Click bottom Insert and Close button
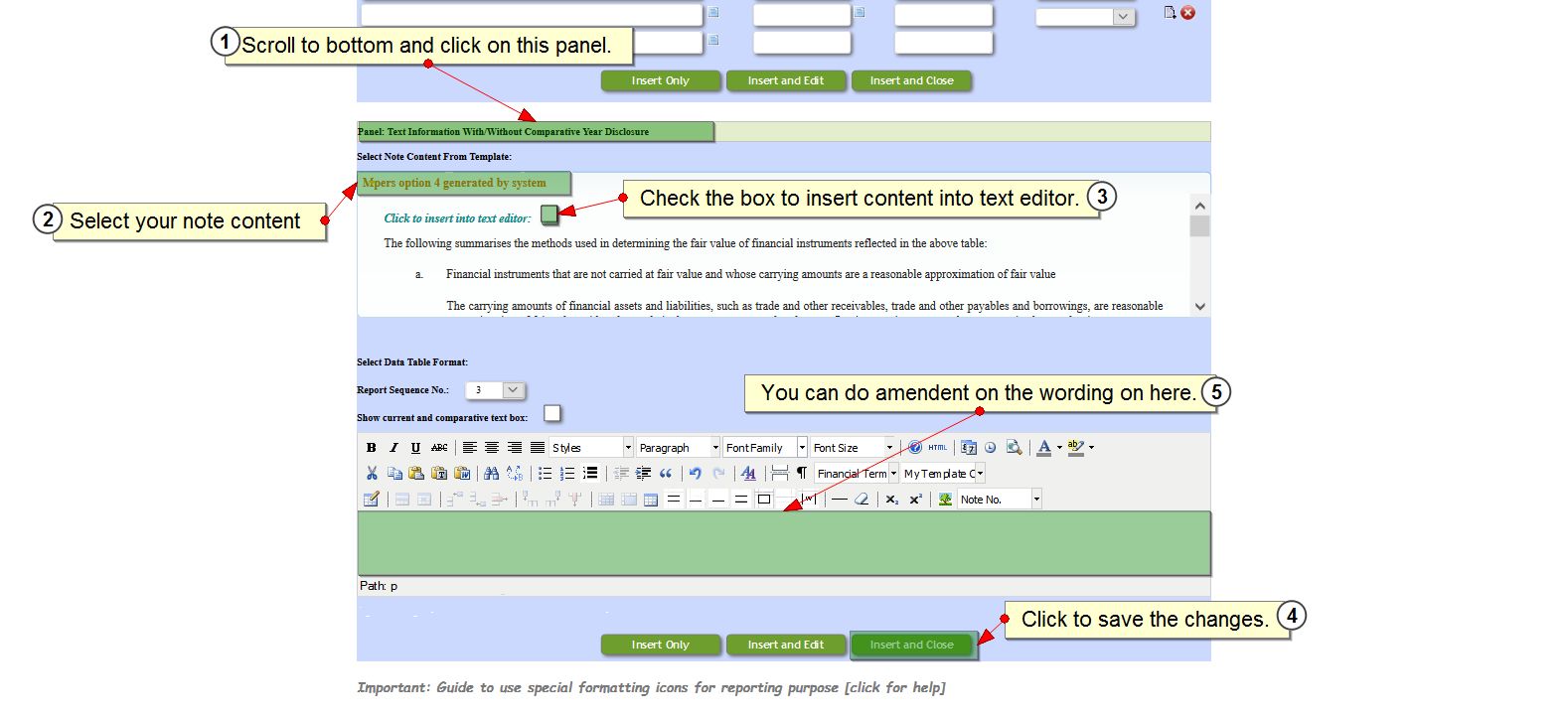The width and height of the screenshot is (1568, 719). (911, 645)
